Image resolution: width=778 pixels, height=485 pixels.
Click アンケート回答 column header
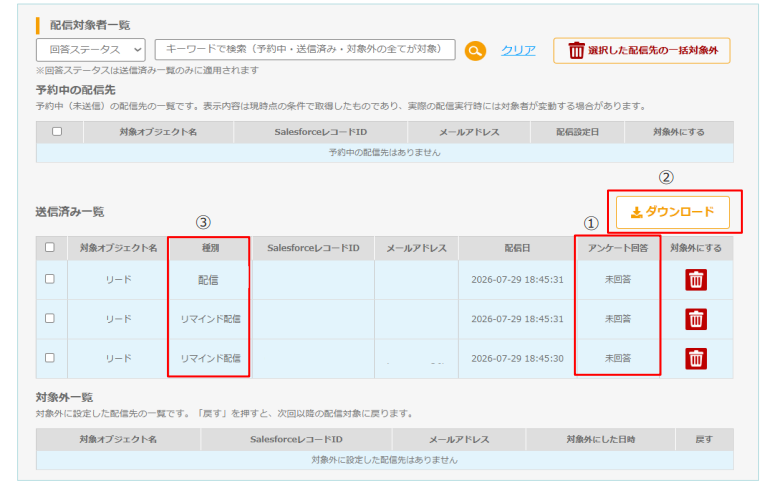coord(618,248)
